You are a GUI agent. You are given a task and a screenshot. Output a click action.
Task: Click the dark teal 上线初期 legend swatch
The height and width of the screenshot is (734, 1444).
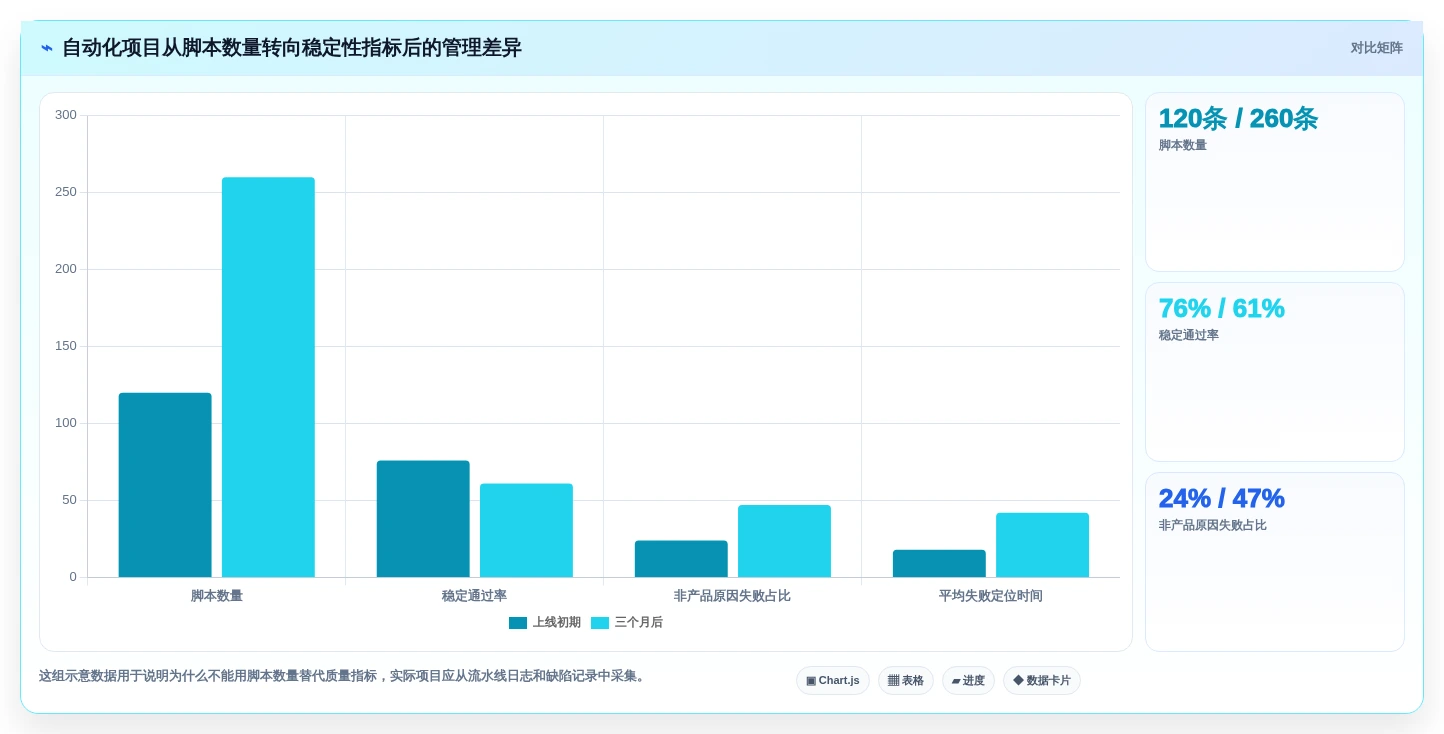click(x=518, y=623)
